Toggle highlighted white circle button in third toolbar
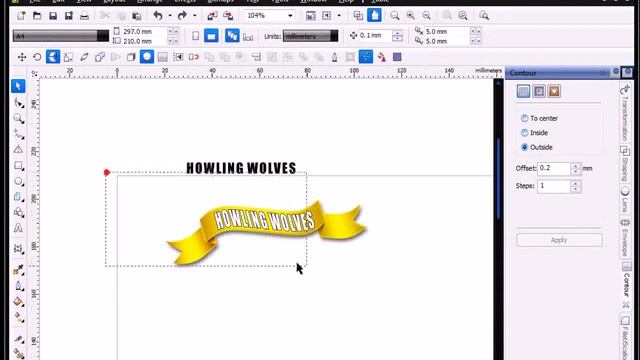The image size is (640, 360). click(147, 57)
